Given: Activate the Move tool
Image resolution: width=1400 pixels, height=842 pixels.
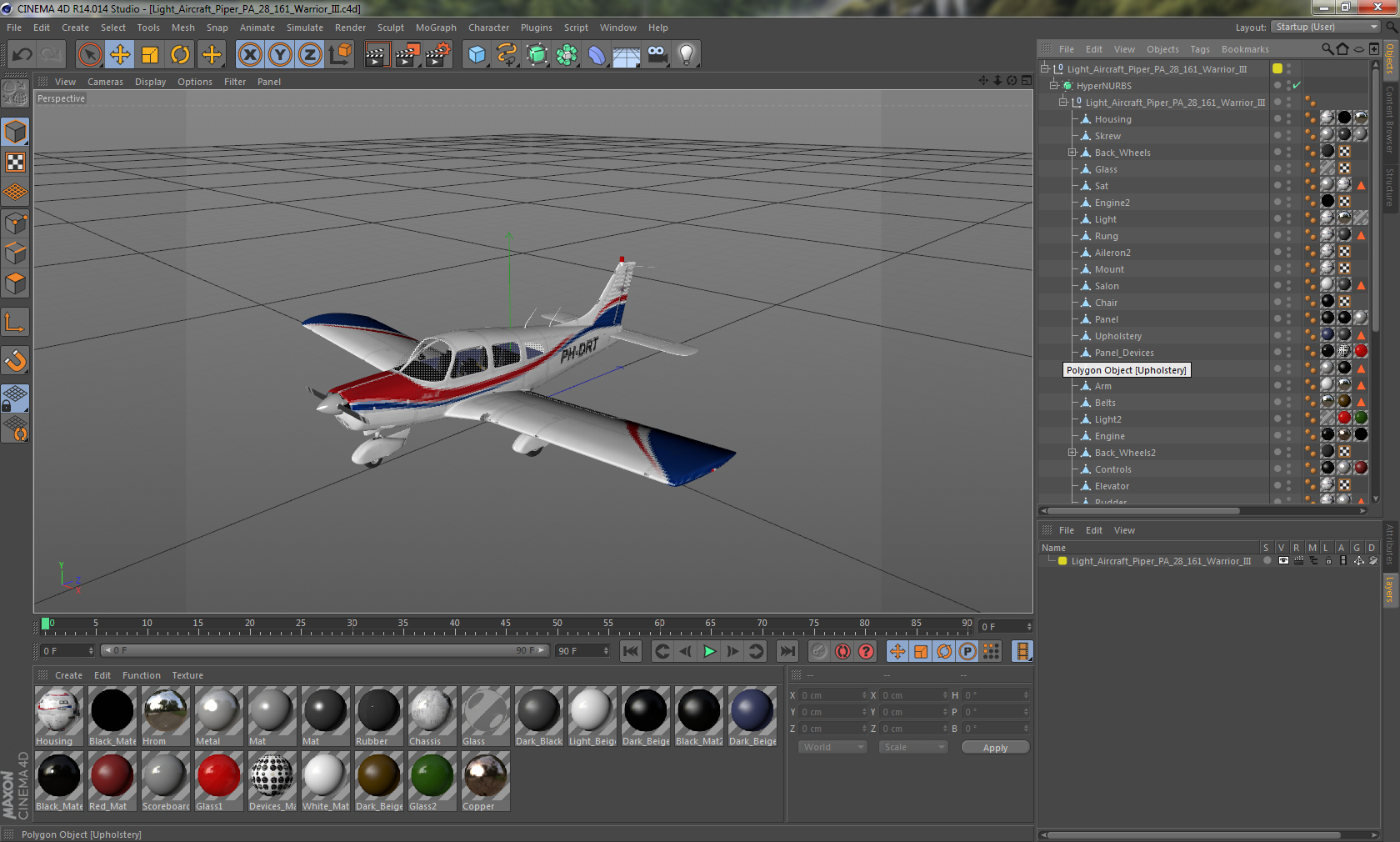Looking at the screenshot, I should coord(120,55).
